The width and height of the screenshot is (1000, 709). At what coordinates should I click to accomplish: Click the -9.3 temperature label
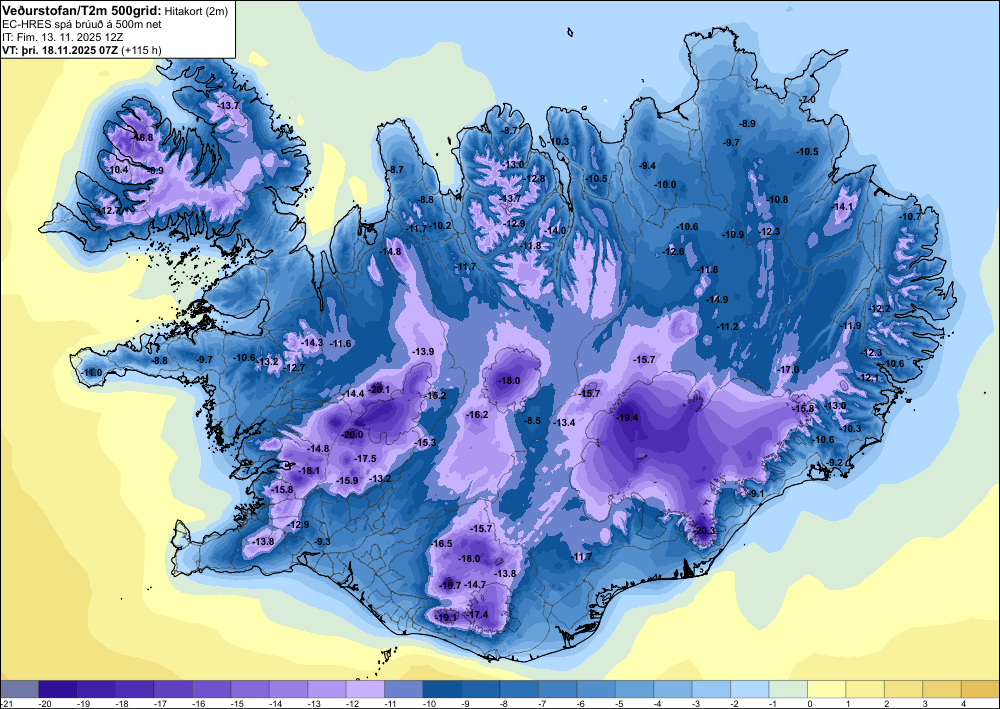[322, 541]
